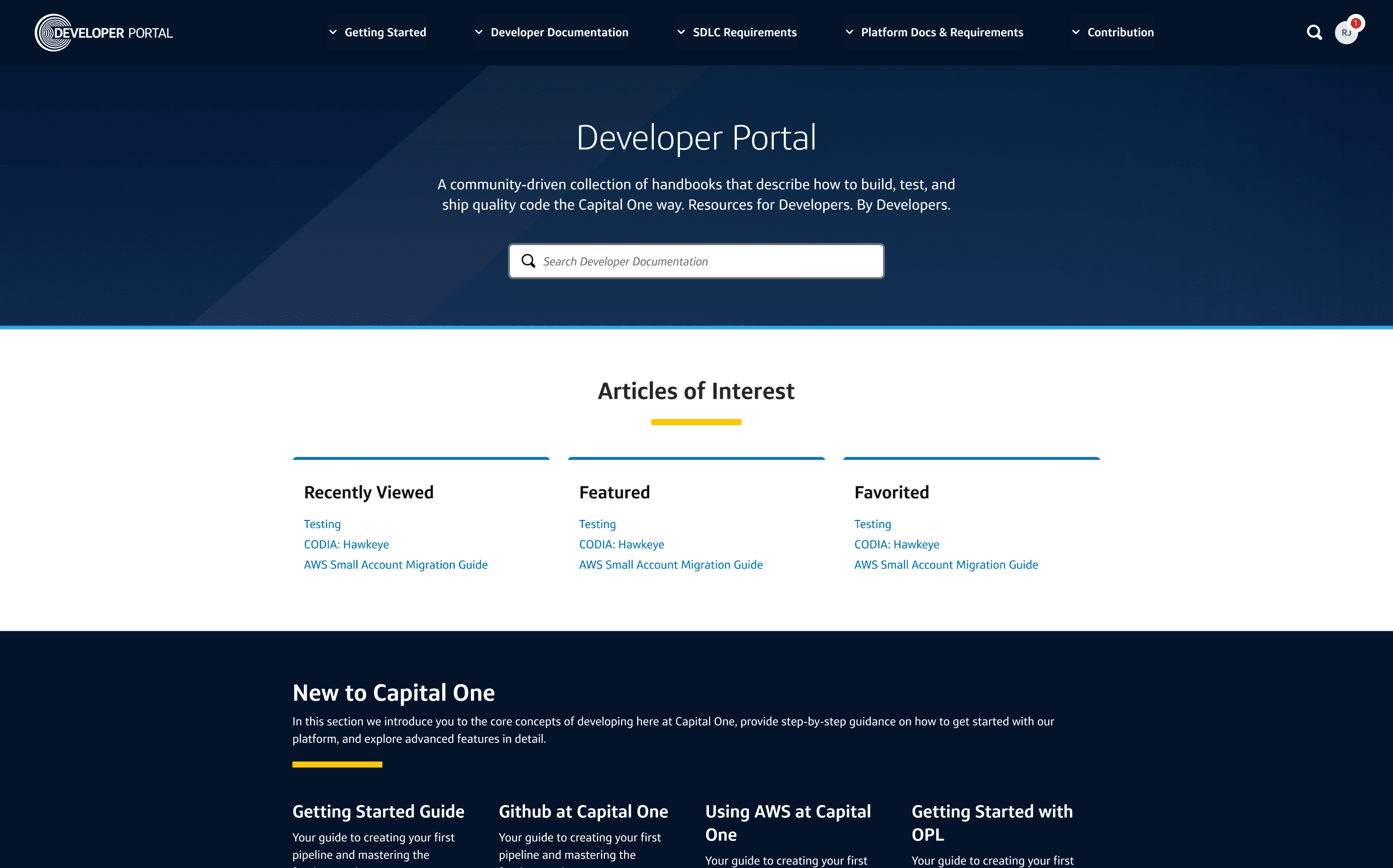Viewport: 1393px width, 868px height.
Task: Click magnifier icon inside search box
Action: tap(528, 261)
